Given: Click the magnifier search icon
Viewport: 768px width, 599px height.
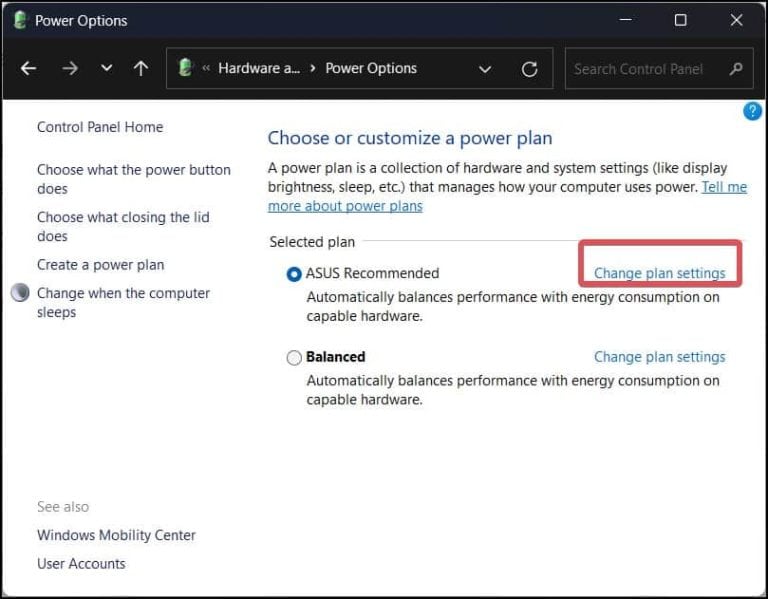Looking at the screenshot, I should [x=736, y=69].
